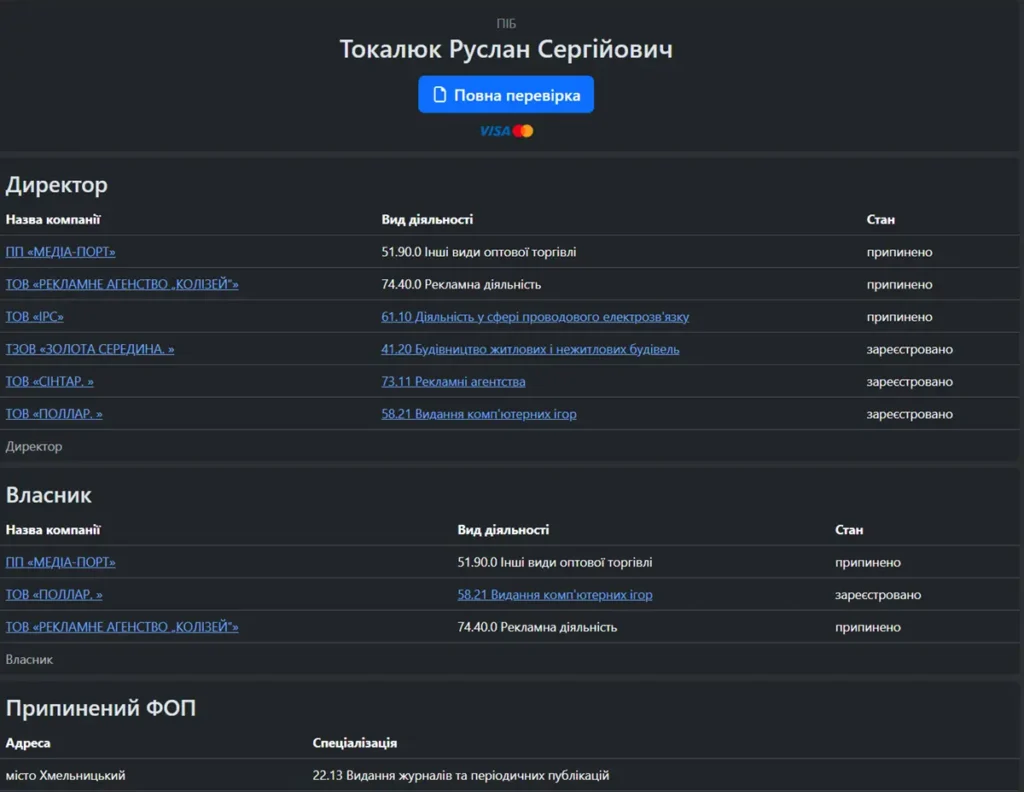Click the Директор section heading

click(x=57, y=185)
